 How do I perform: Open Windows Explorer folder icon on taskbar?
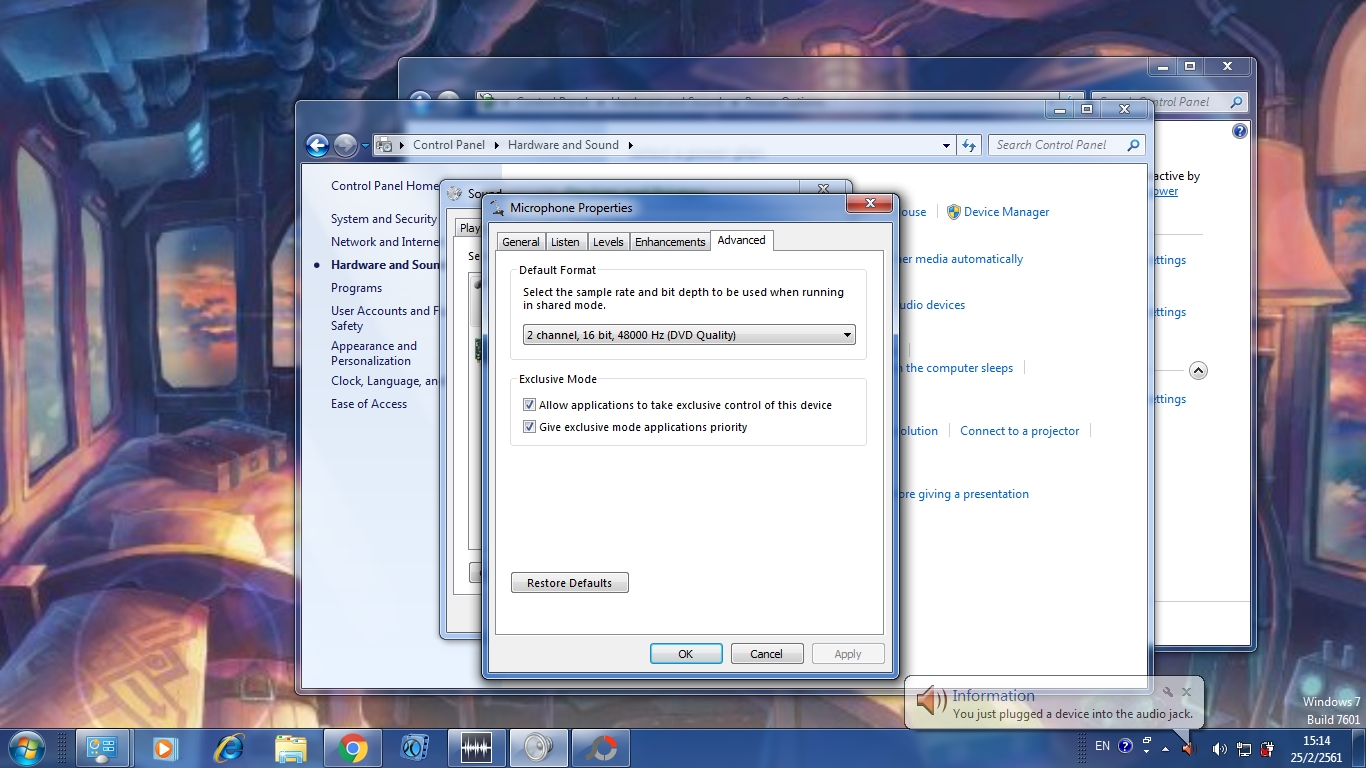pos(291,748)
